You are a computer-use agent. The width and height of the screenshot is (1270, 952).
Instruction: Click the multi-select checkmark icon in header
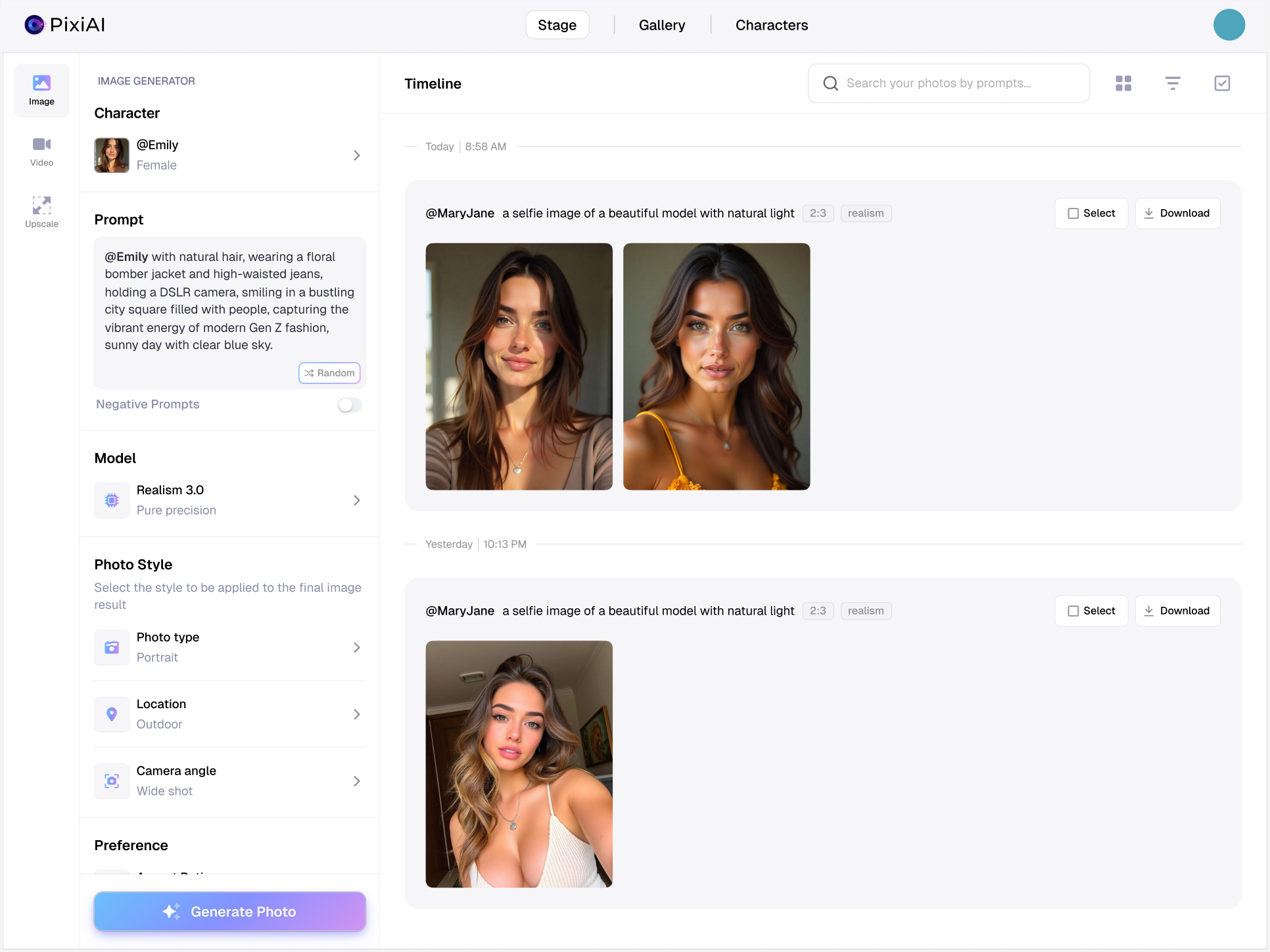point(1222,83)
